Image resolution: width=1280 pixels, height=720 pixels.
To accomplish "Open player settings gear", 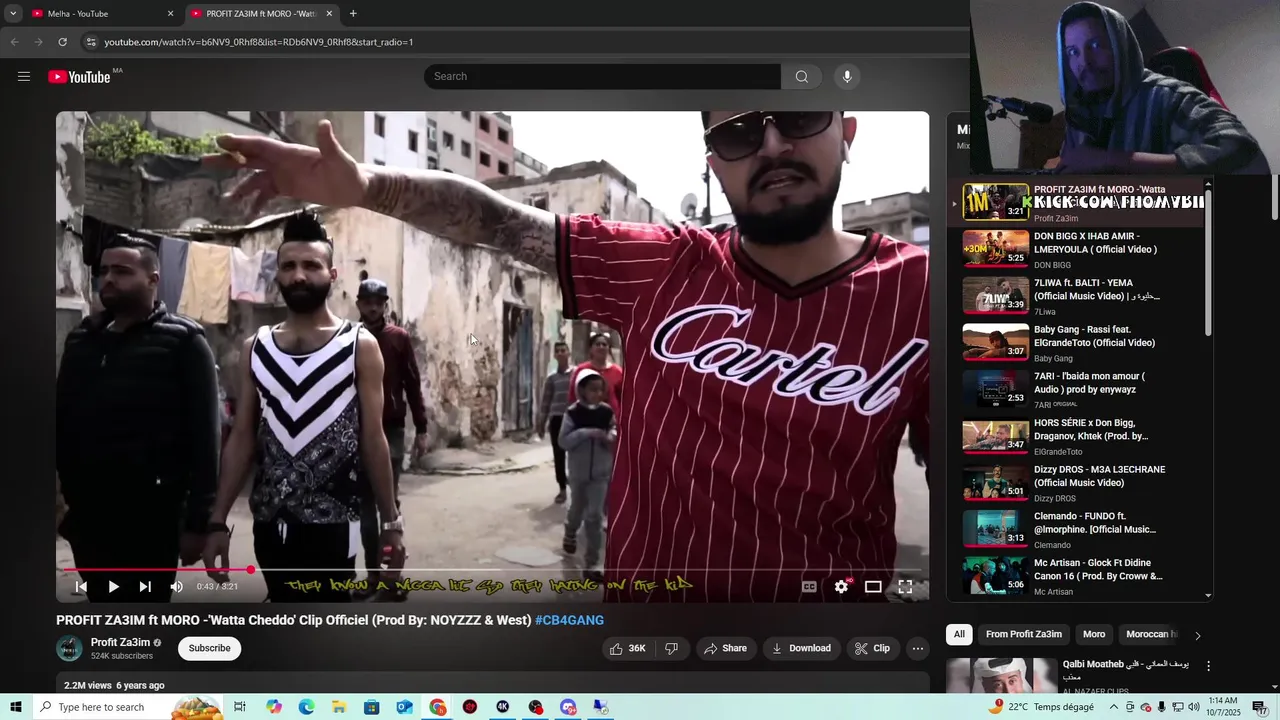I will [x=841, y=587].
